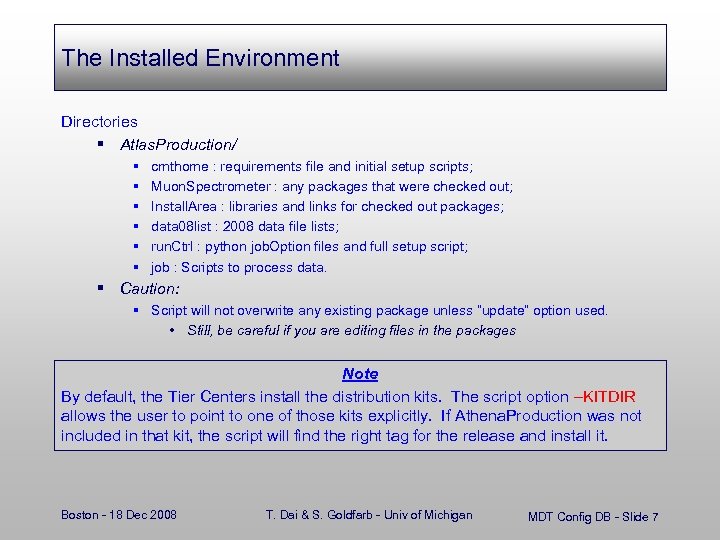The width and height of the screenshot is (720, 540).
Task: Click the 'runCtrl : python jobOption files' line
Action: pyautogui.click(x=309, y=247)
